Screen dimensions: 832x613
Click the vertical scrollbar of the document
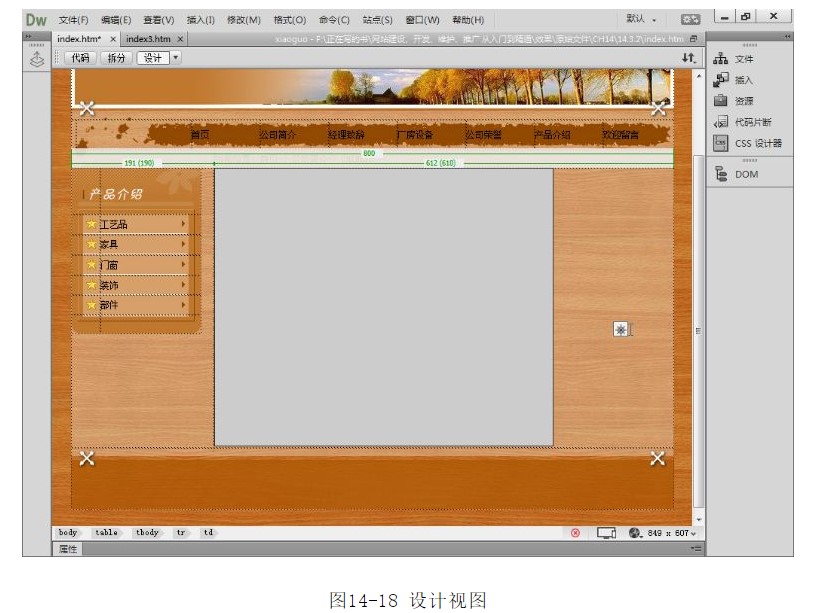698,300
